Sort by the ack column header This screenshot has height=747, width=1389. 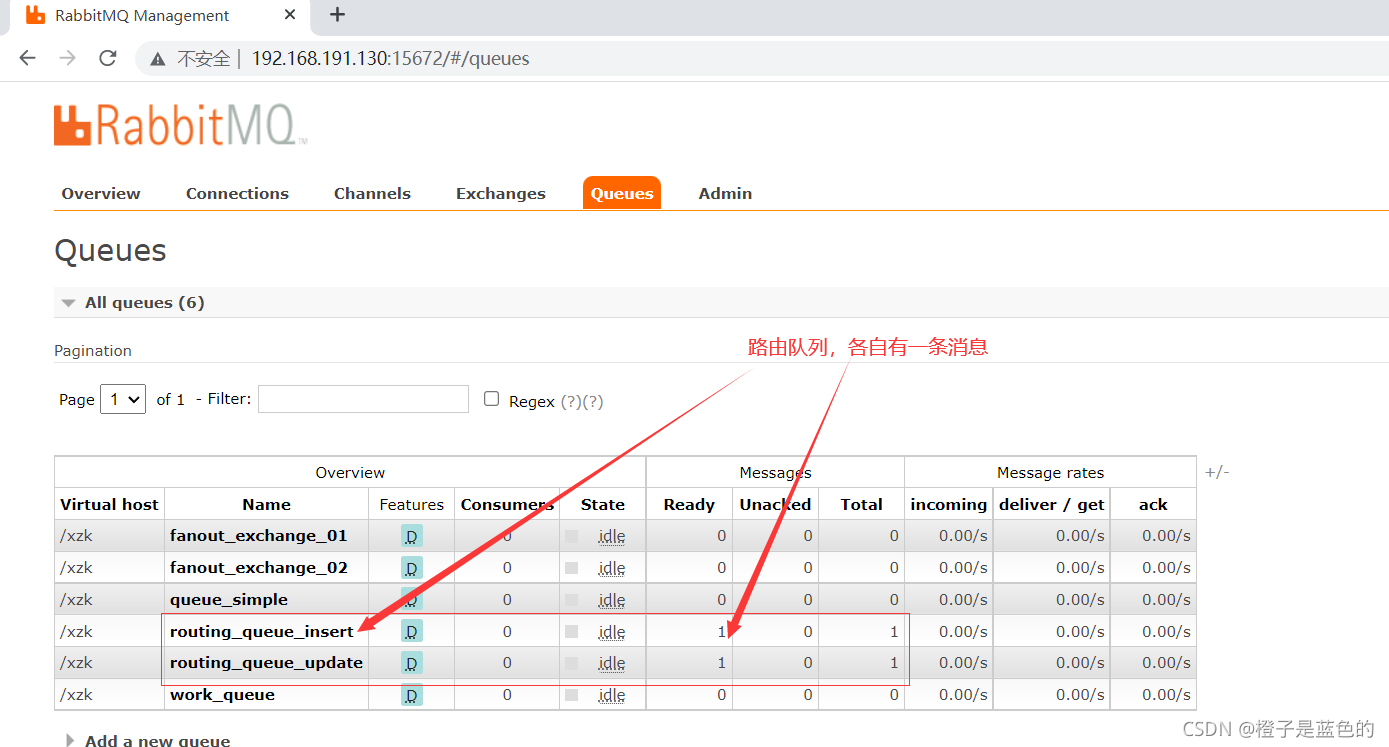(x=1153, y=505)
